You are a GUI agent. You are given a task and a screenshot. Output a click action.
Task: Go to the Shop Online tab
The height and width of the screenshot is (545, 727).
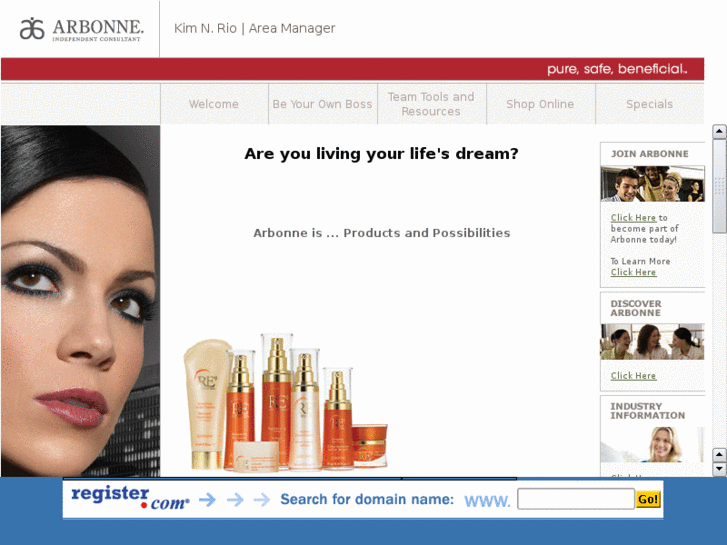540,104
